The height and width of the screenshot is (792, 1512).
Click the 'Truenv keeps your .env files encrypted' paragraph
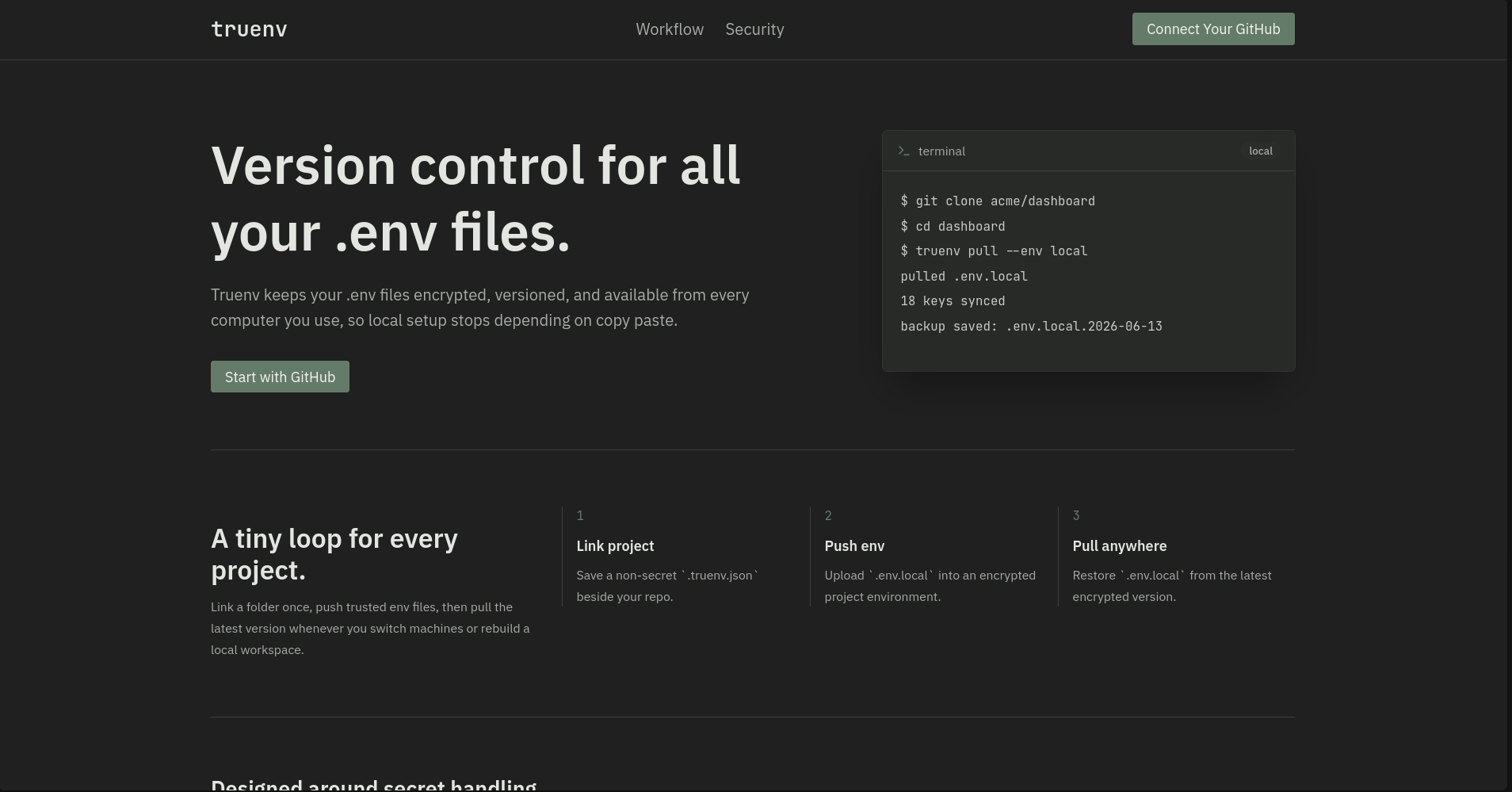click(x=480, y=308)
